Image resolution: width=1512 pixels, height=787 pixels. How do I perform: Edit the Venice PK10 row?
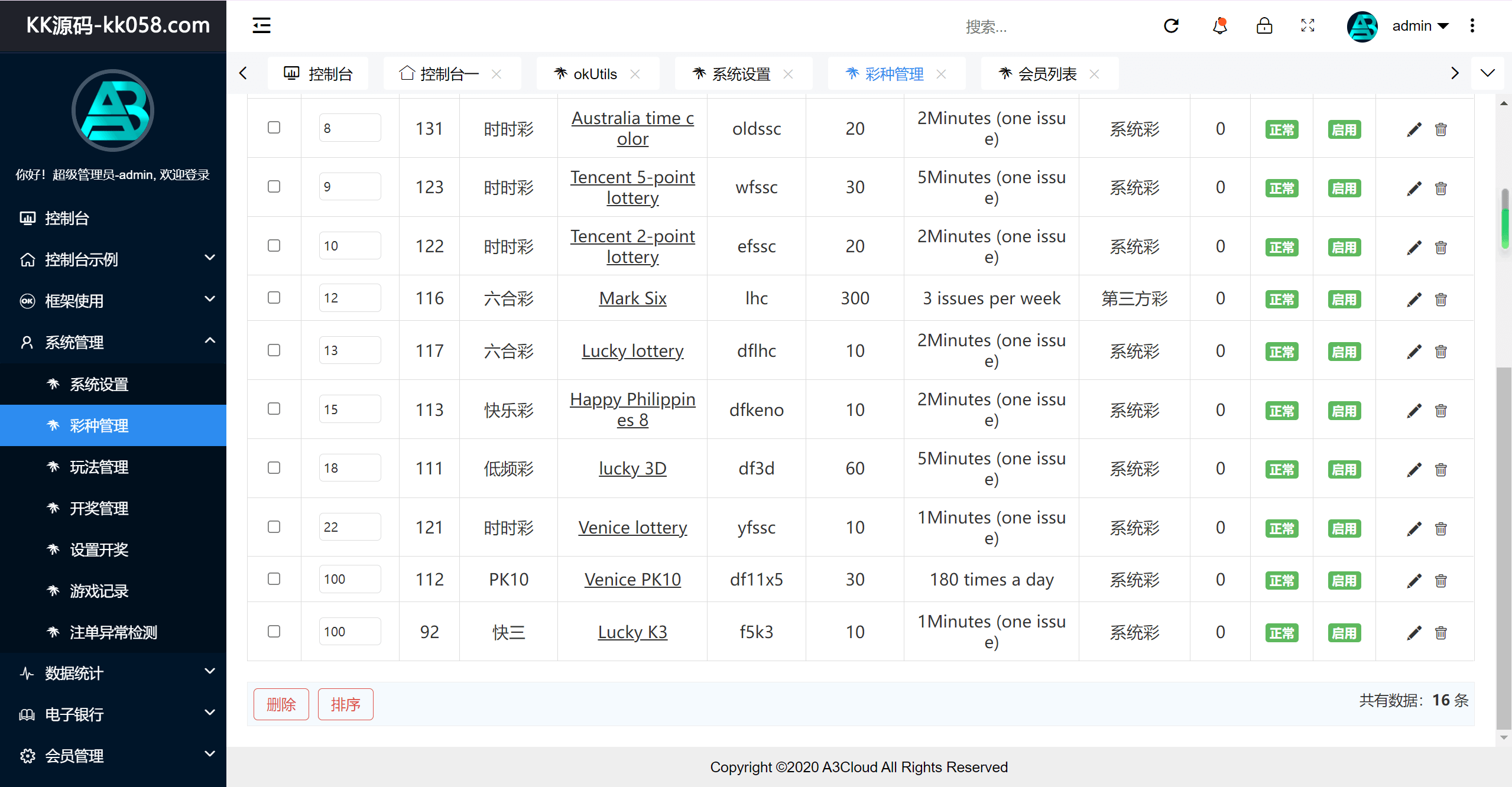[1414, 580]
